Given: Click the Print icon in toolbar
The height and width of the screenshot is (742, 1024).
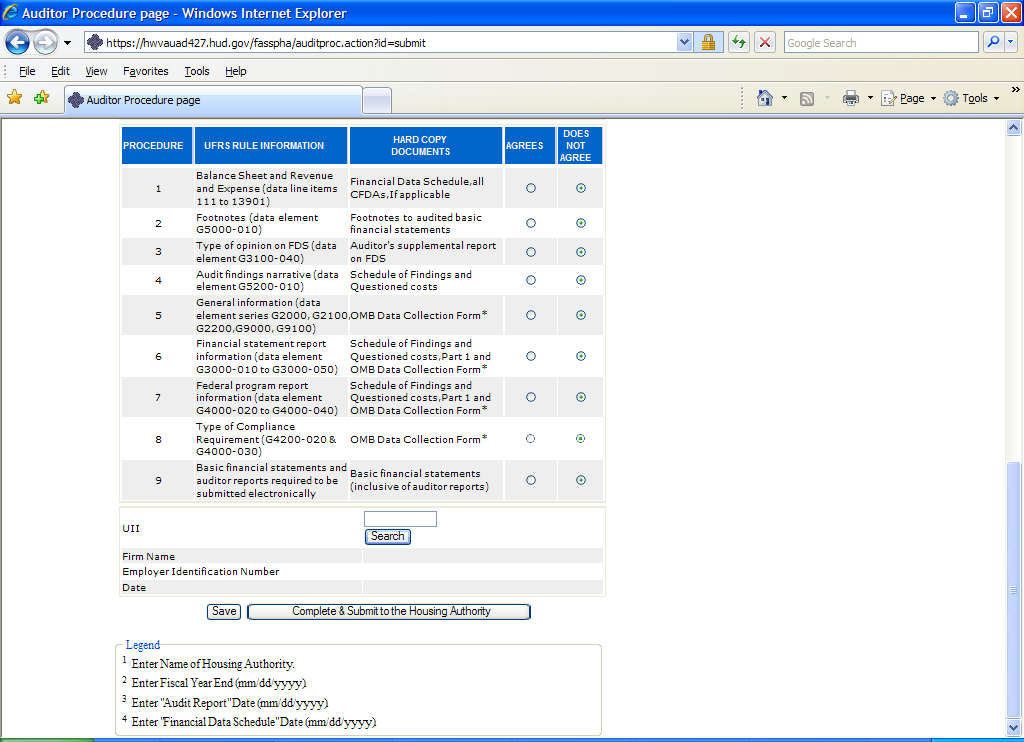Looking at the screenshot, I should [x=851, y=98].
